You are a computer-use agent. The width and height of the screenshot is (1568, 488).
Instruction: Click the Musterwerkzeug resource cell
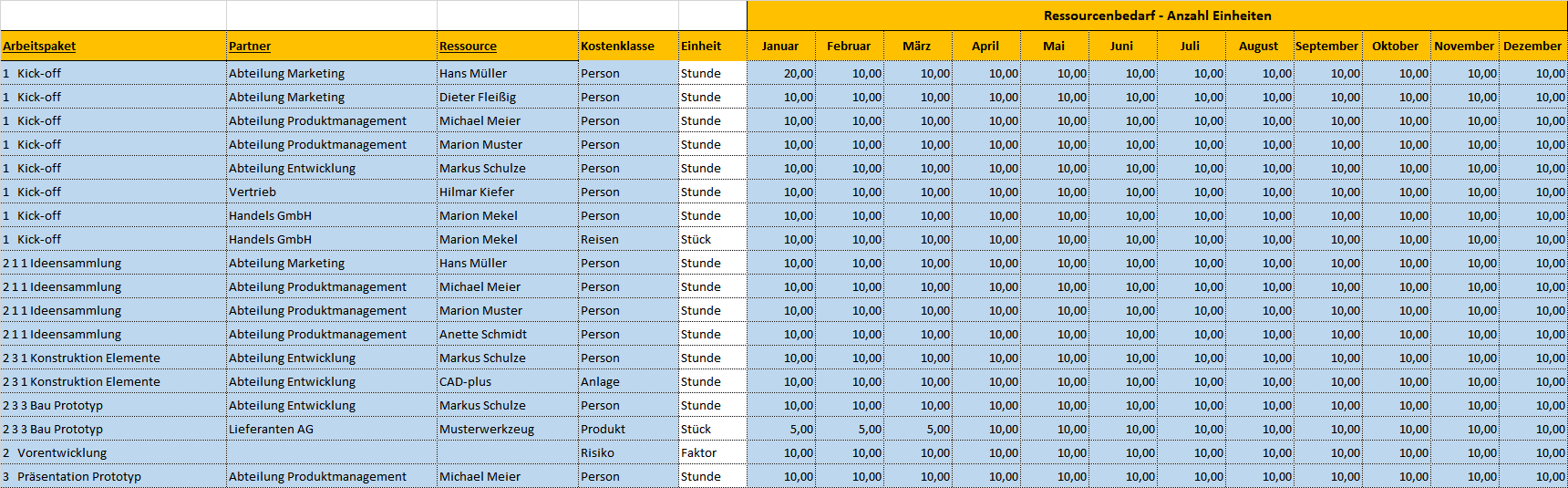click(x=508, y=429)
